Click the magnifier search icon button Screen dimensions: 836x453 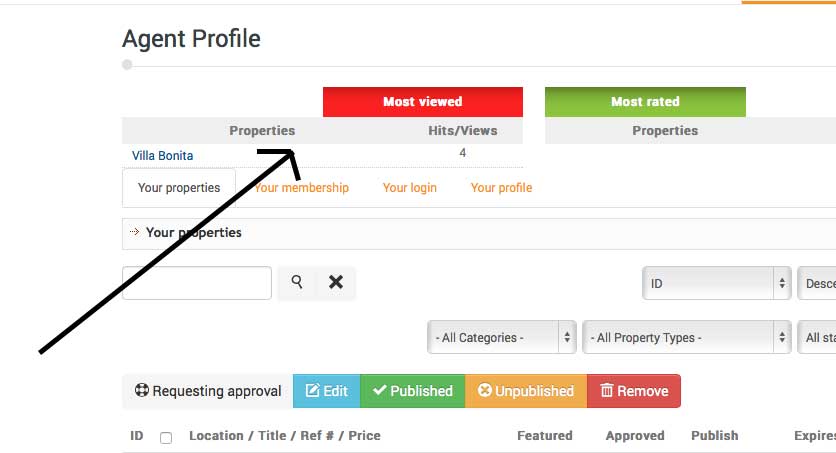click(x=297, y=282)
